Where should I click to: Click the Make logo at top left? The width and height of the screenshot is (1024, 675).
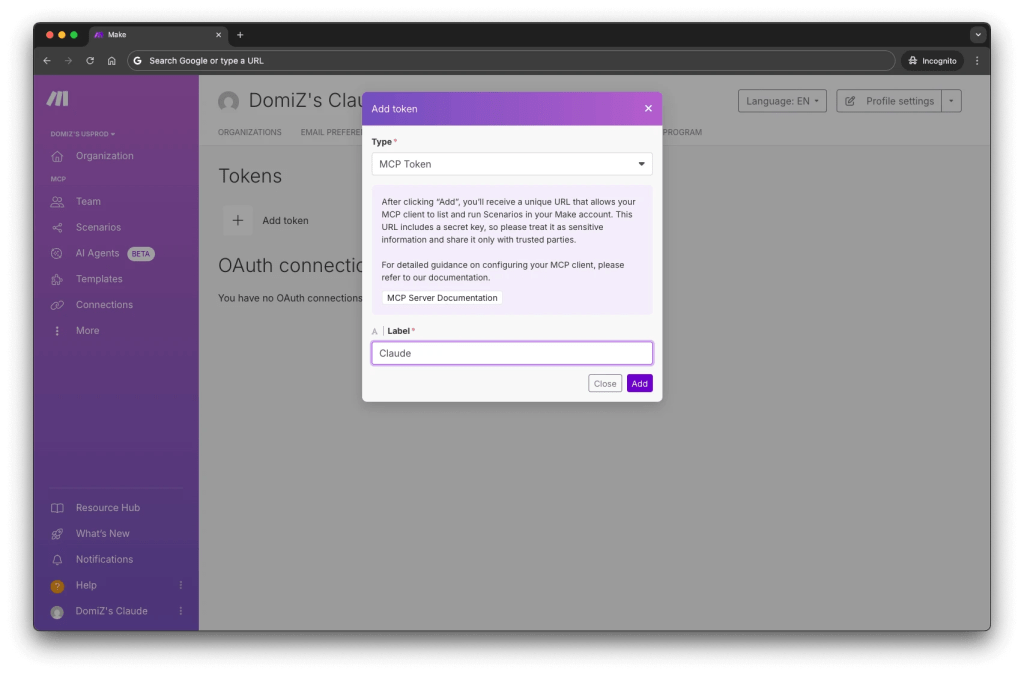[58, 100]
